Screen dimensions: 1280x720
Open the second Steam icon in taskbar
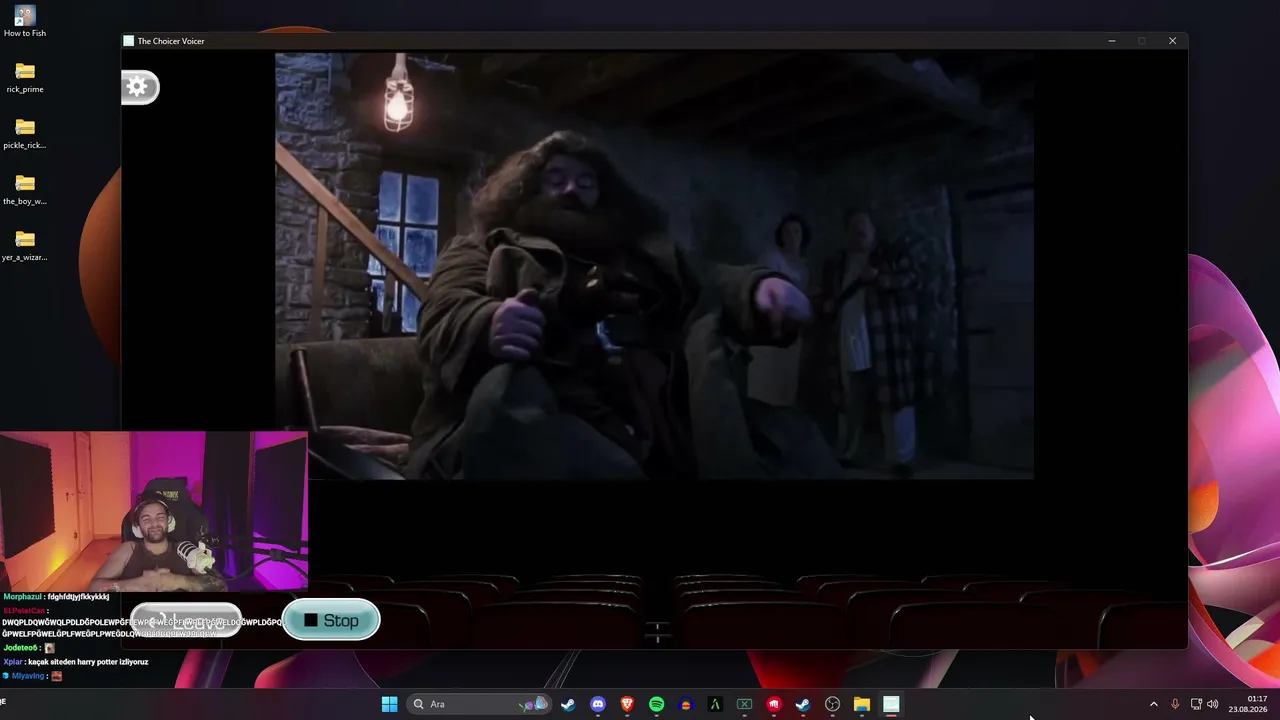coord(802,704)
